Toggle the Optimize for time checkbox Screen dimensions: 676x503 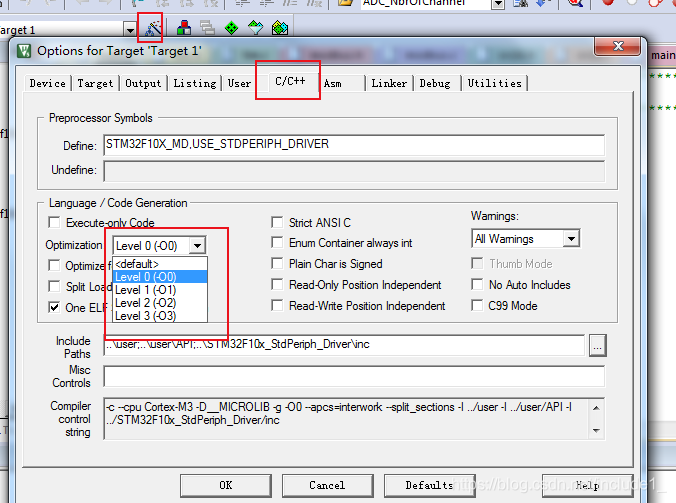click(x=54, y=266)
